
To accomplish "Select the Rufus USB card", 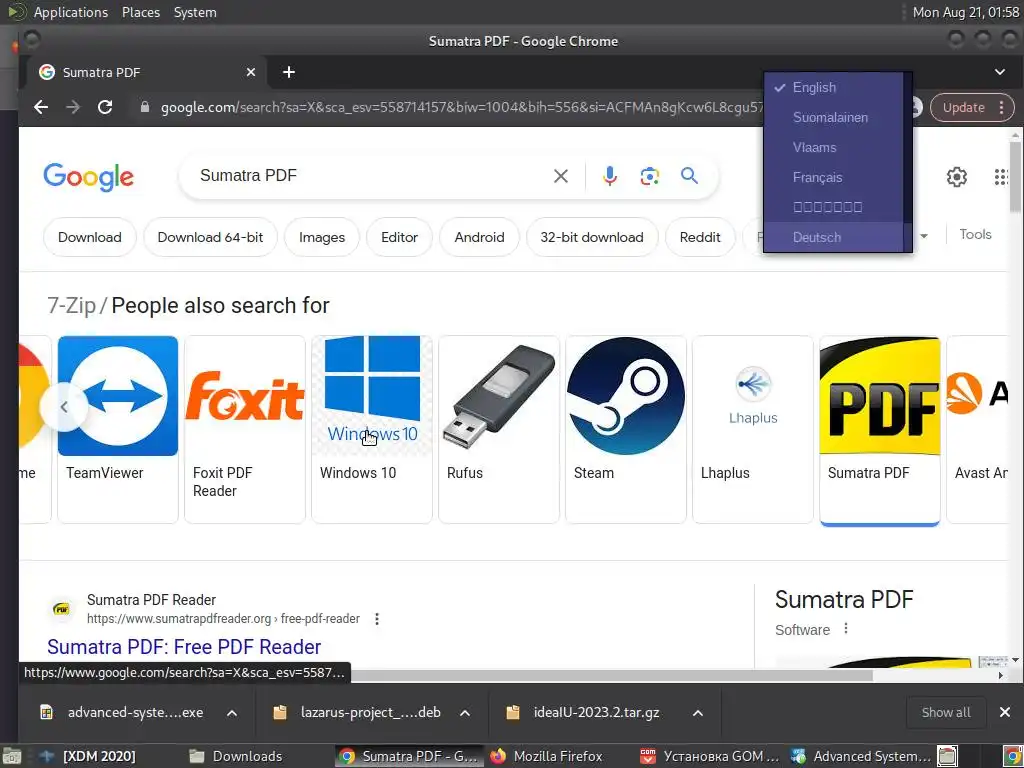I will pyautogui.click(x=498, y=429).
